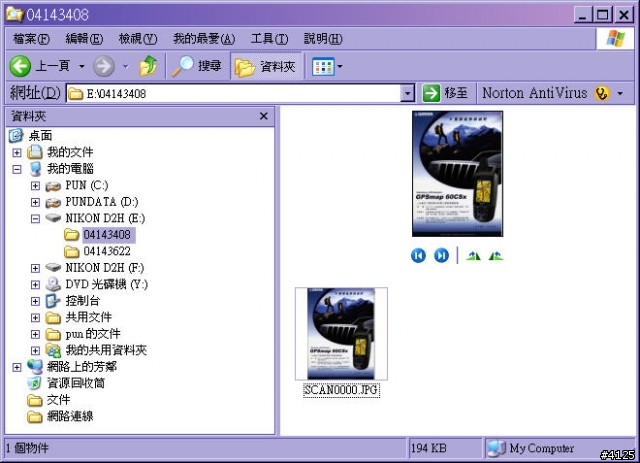This screenshot has width=640, height=463.
Task: Open the 檢視(V) menu
Action: click(138, 39)
